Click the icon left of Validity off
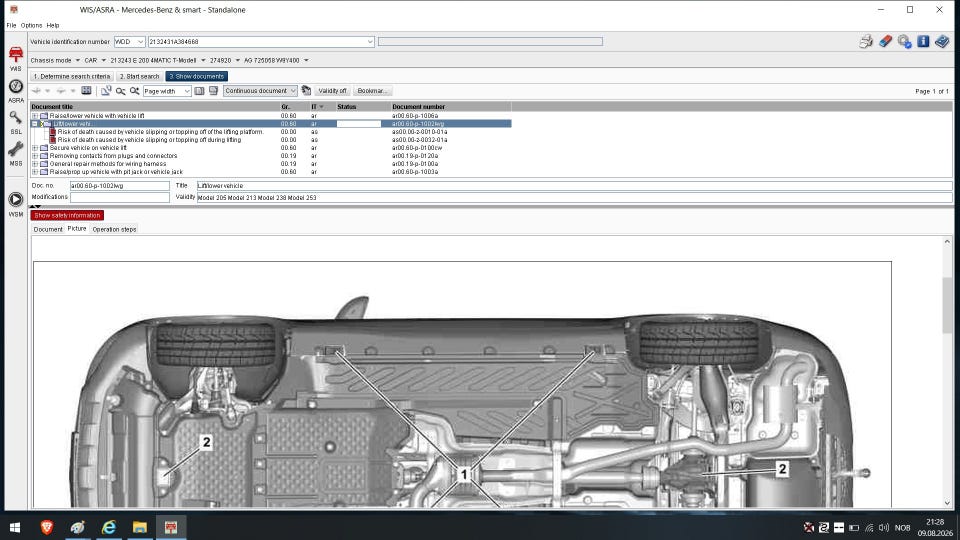 [x=306, y=91]
